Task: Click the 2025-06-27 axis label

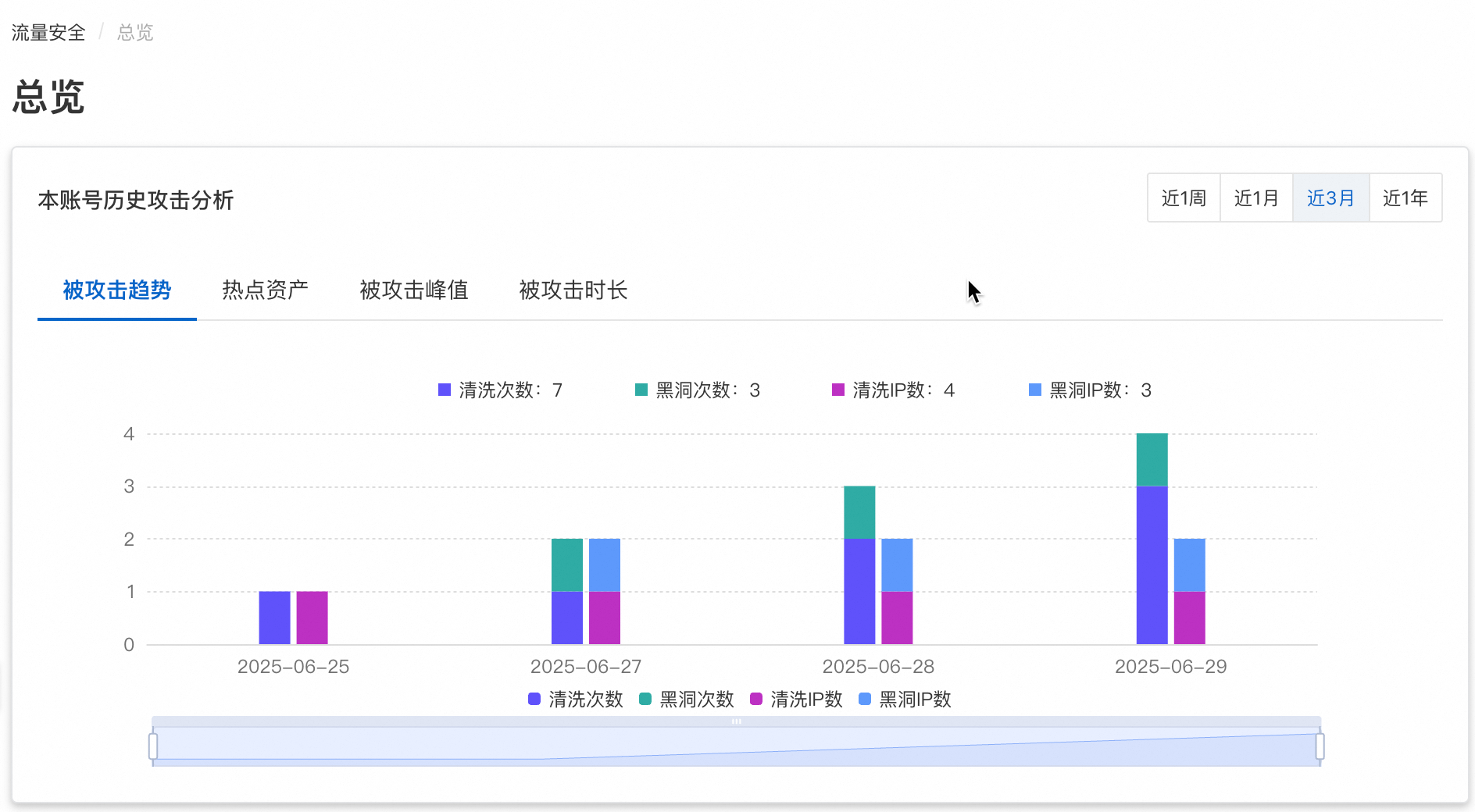Action: pyautogui.click(x=586, y=667)
